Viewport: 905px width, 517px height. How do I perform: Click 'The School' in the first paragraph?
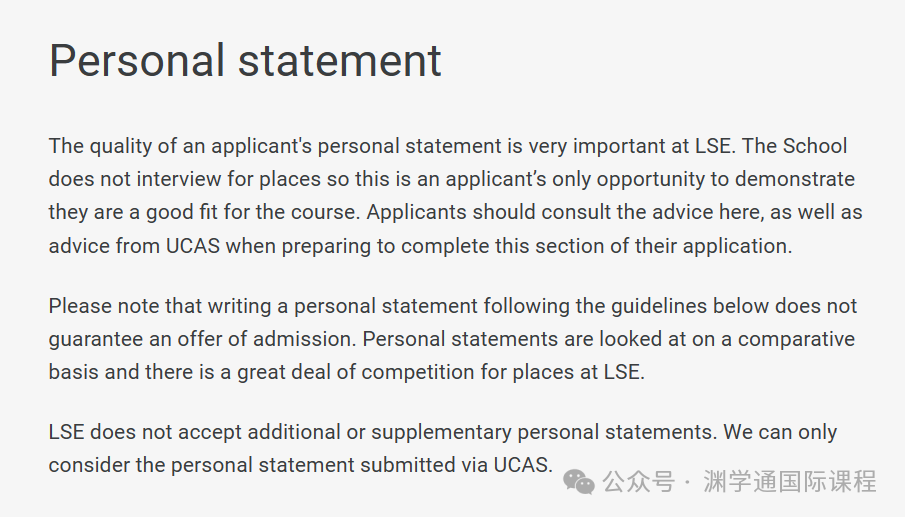[x=794, y=145]
